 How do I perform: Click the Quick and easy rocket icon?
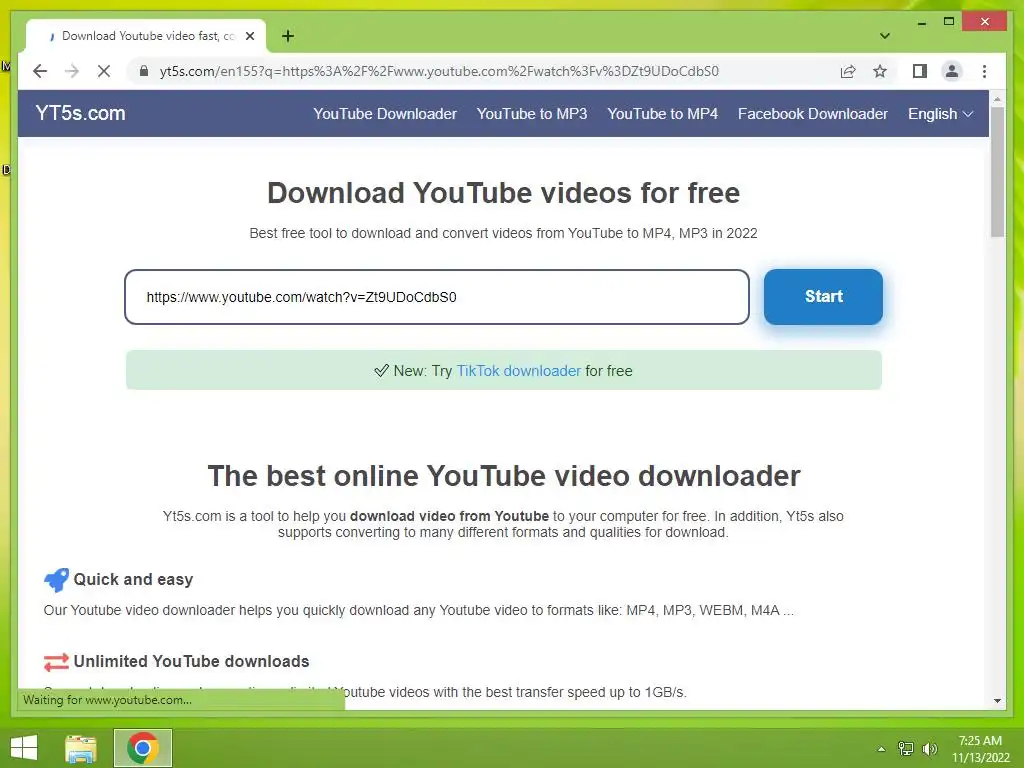coord(56,579)
